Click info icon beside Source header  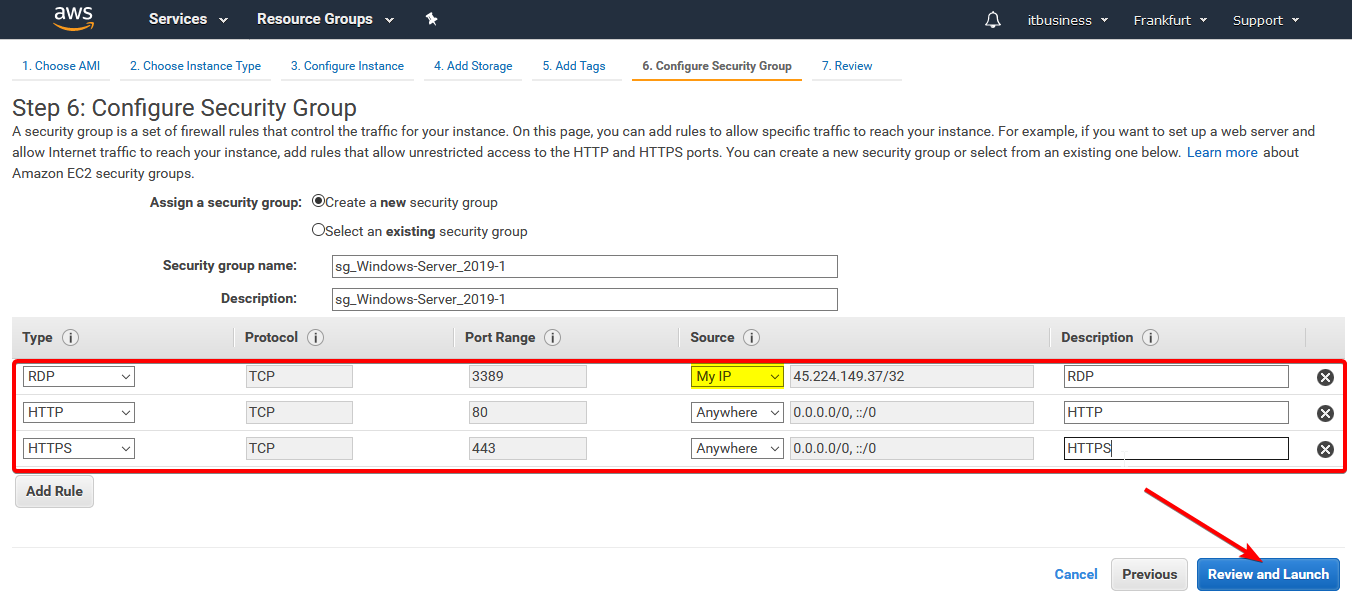[x=752, y=338]
